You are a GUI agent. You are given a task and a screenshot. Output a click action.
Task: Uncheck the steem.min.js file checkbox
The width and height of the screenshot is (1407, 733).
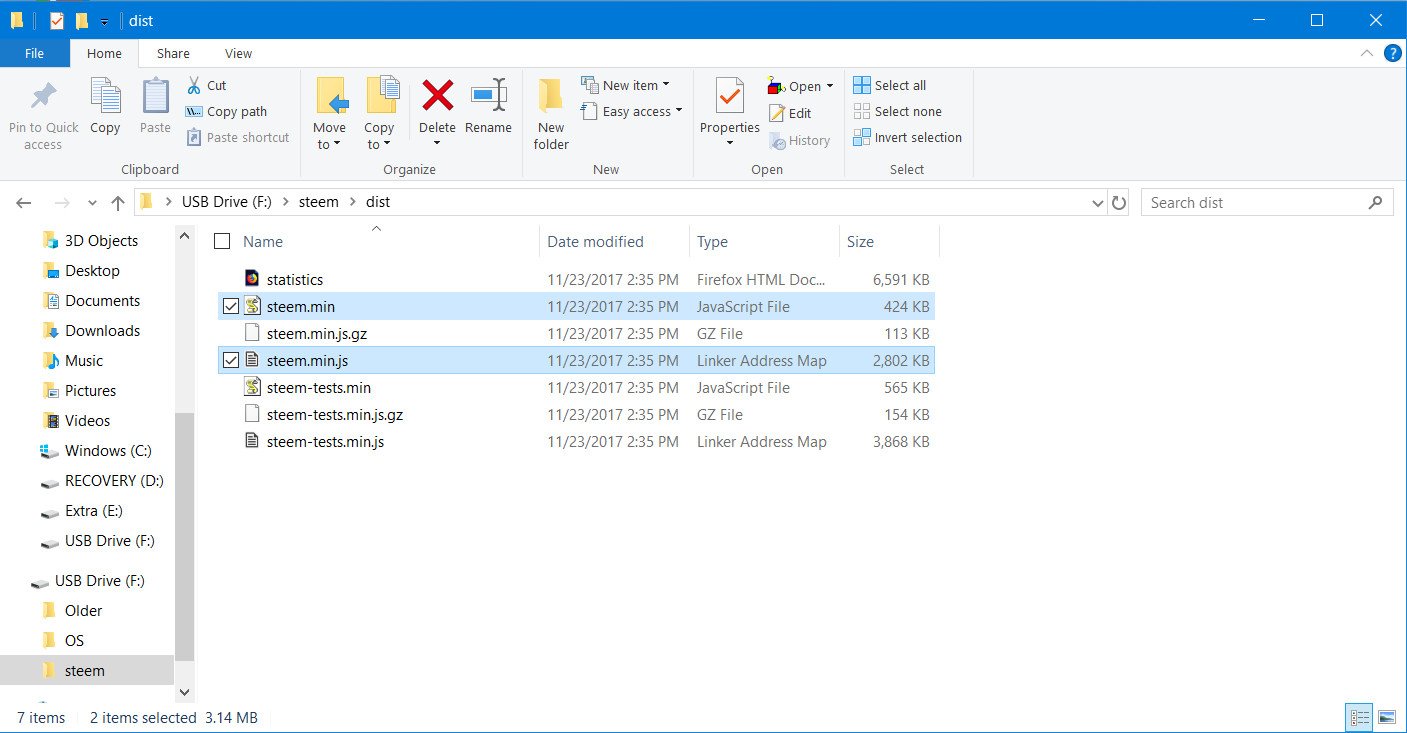tap(231, 361)
